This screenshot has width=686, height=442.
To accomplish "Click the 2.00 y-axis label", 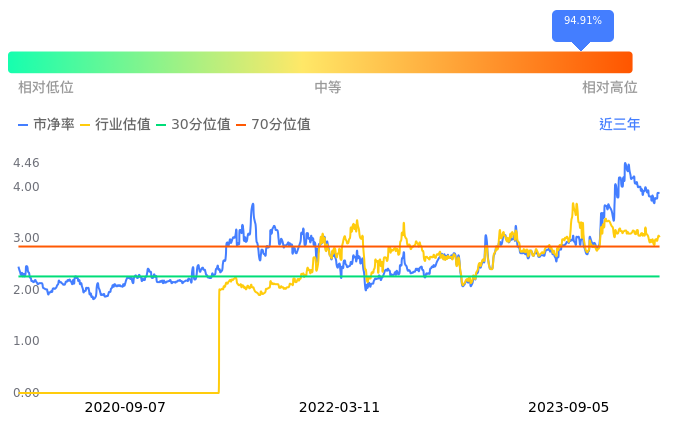I will coord(26,290).
